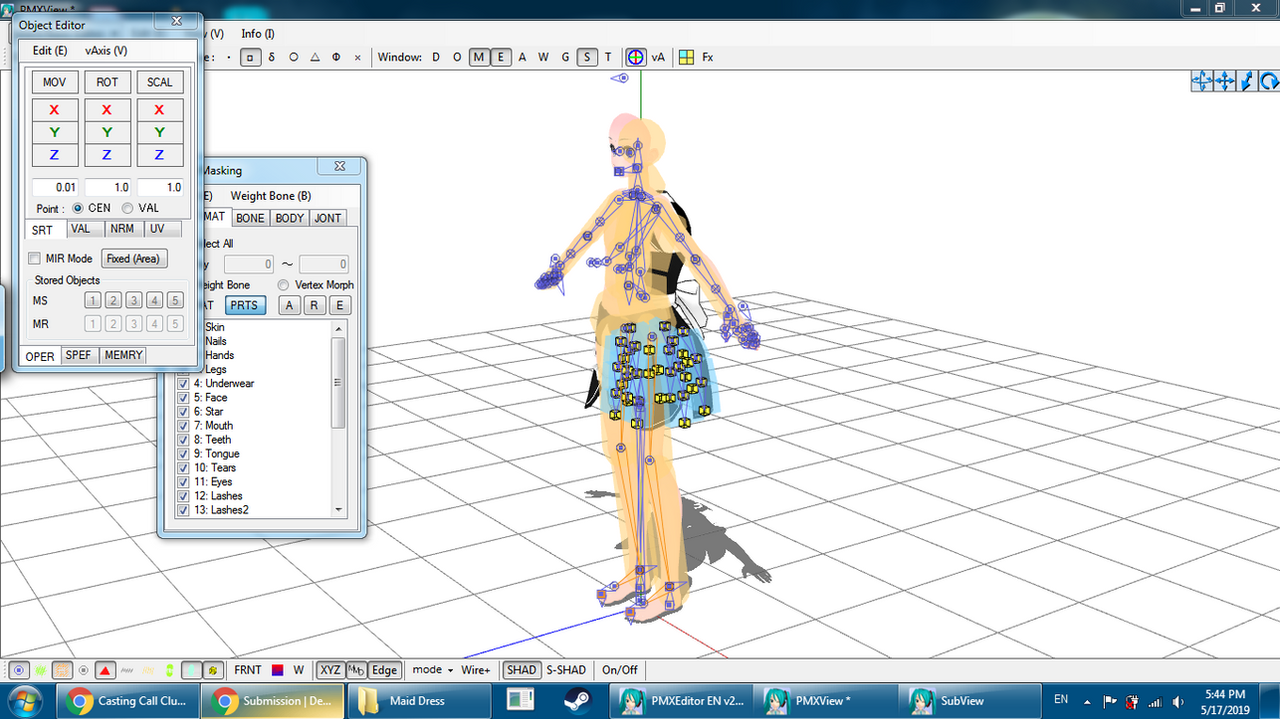Uncheck the 4: Underwear material checkbox
This screenshot has height=719, width=1280.
pos(183,383)
